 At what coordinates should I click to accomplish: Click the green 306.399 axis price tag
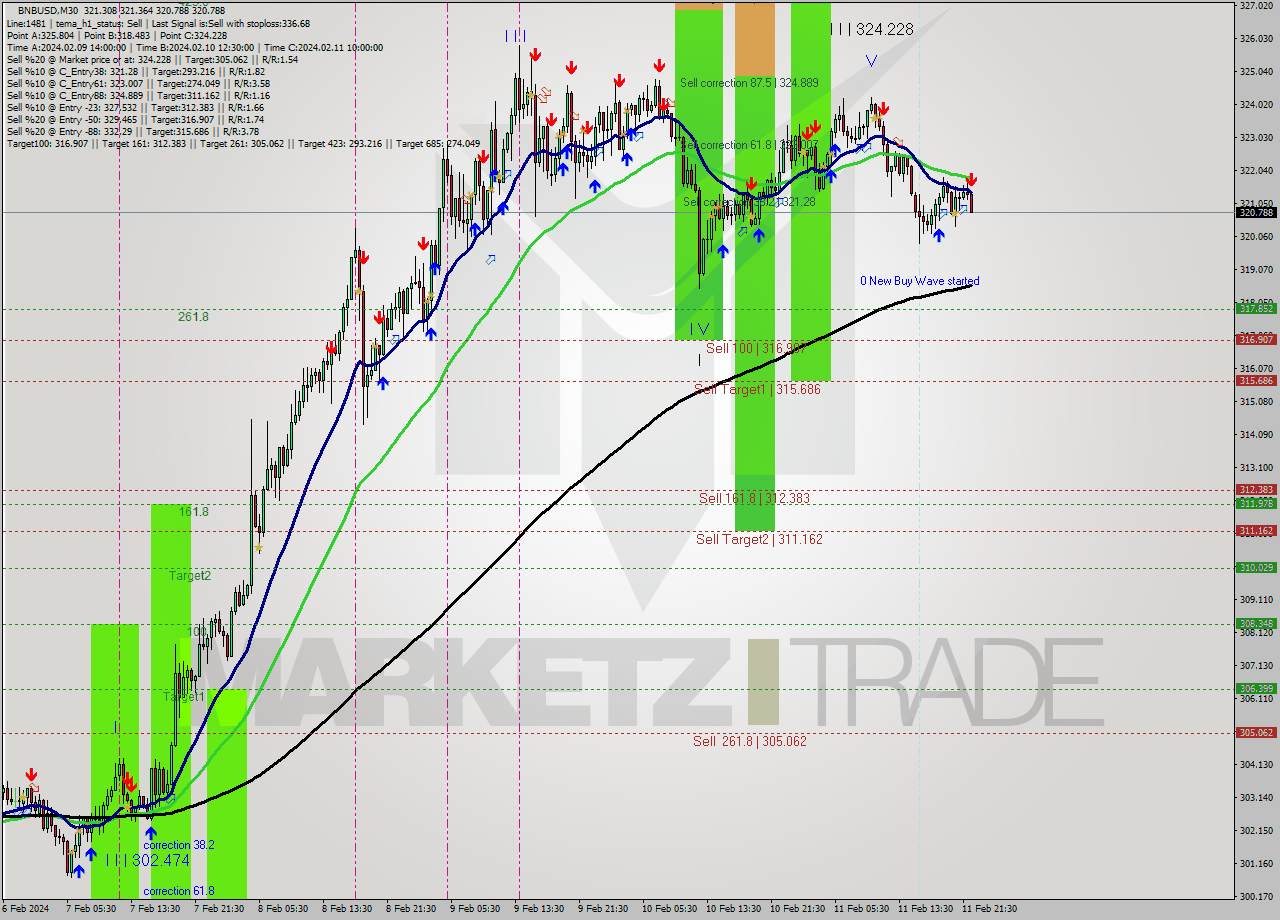pos(1256,689)
